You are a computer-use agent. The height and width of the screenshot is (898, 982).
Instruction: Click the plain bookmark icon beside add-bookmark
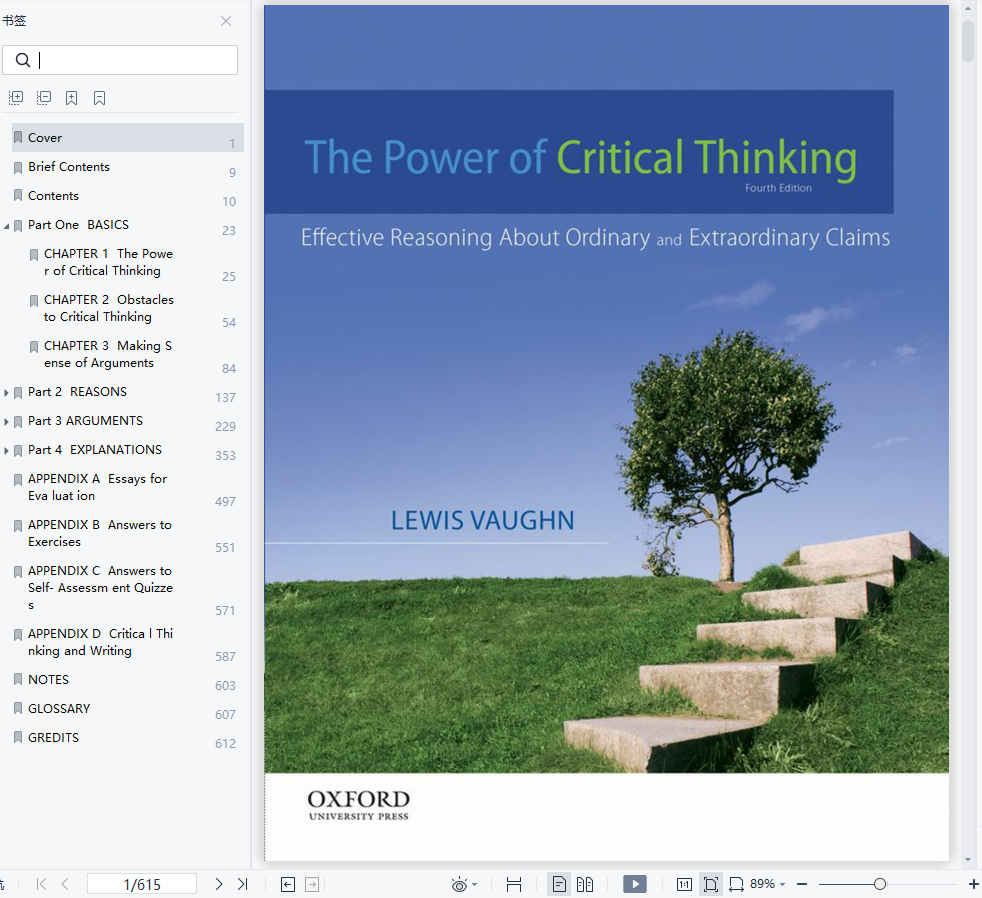coord(99,98)
